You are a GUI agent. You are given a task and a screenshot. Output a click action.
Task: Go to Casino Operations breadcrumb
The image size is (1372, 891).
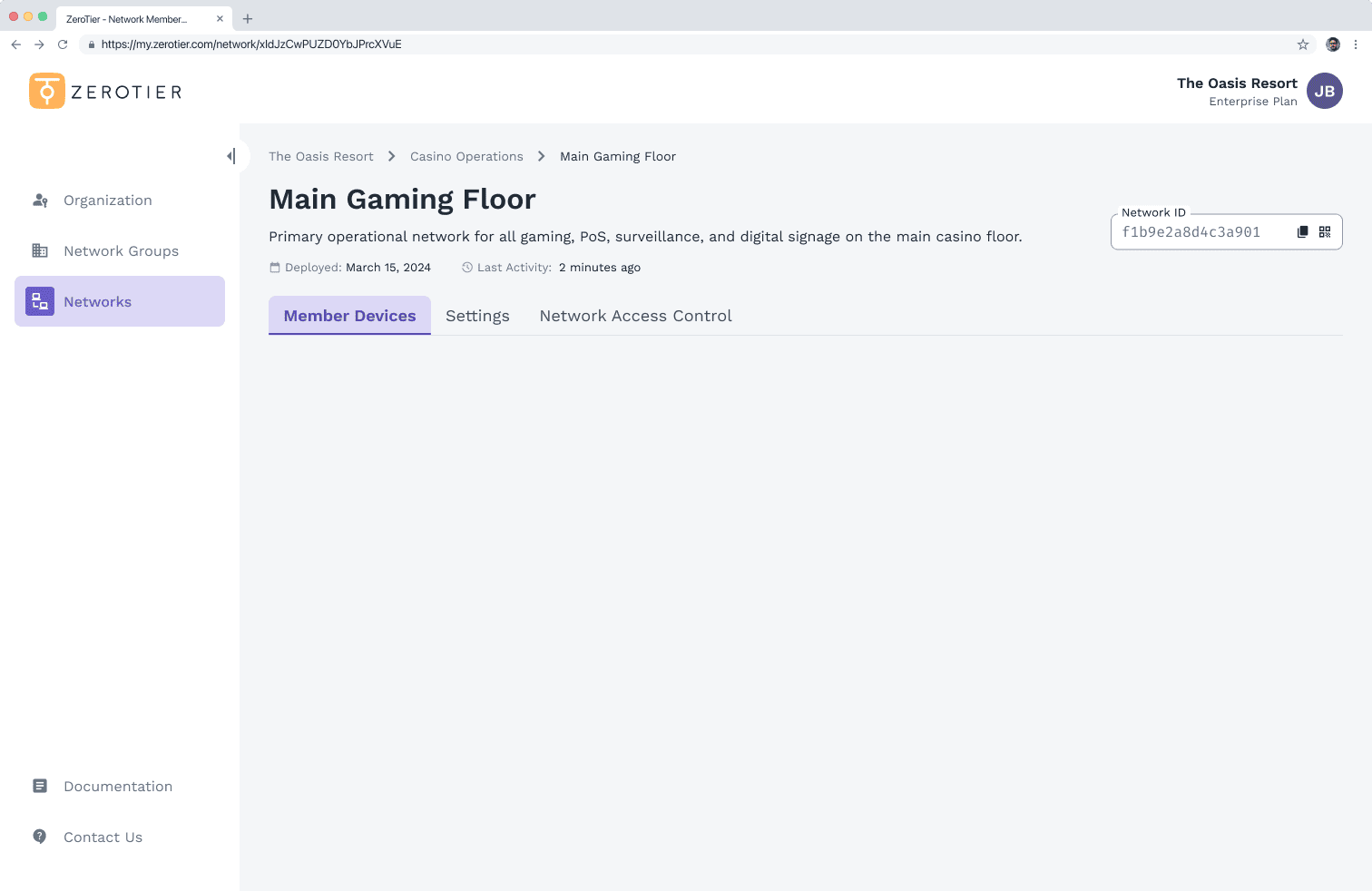point(466,157)
